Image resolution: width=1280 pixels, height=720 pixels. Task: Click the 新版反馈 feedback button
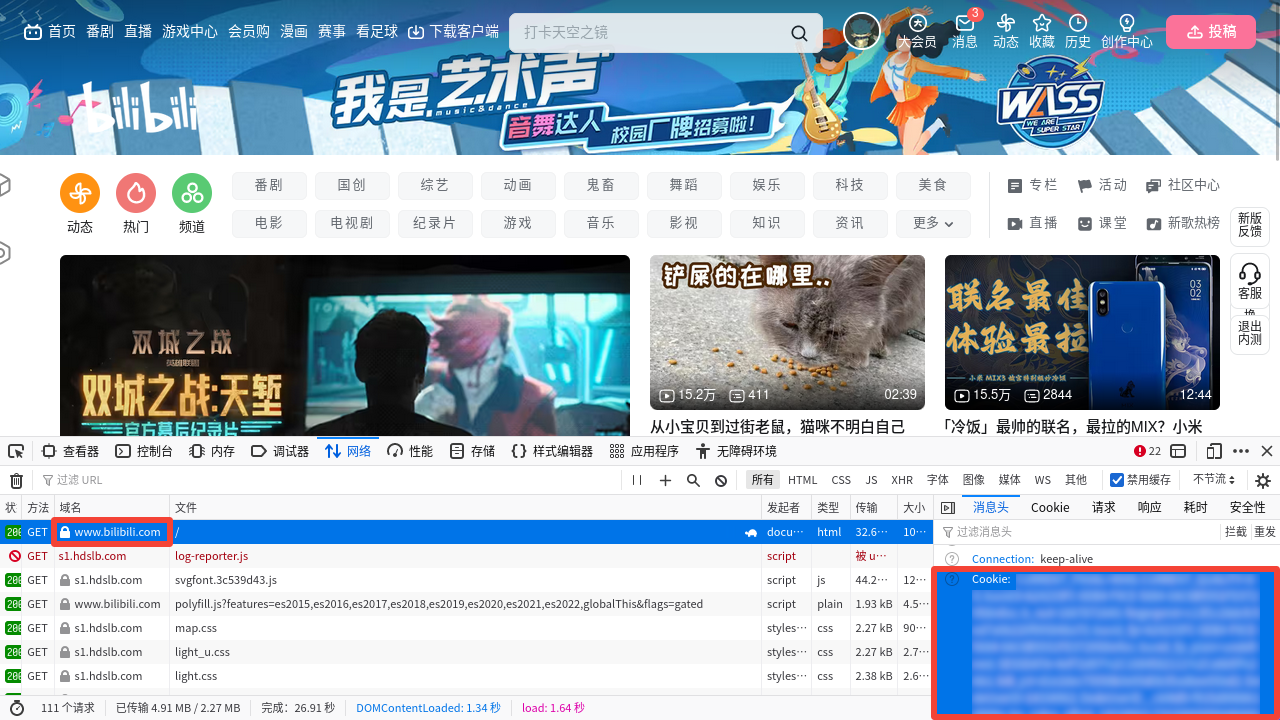(1250, 224)
